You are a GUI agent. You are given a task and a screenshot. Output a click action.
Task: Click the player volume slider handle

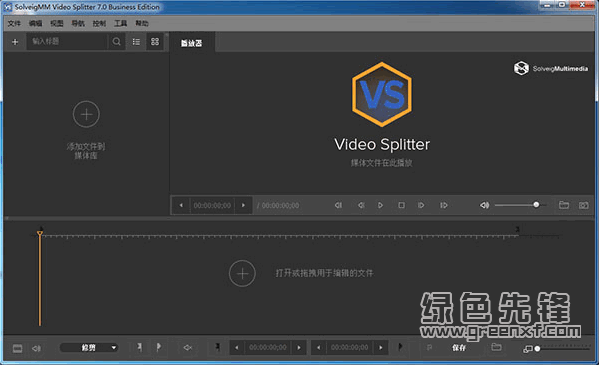(x=536, y=205)
